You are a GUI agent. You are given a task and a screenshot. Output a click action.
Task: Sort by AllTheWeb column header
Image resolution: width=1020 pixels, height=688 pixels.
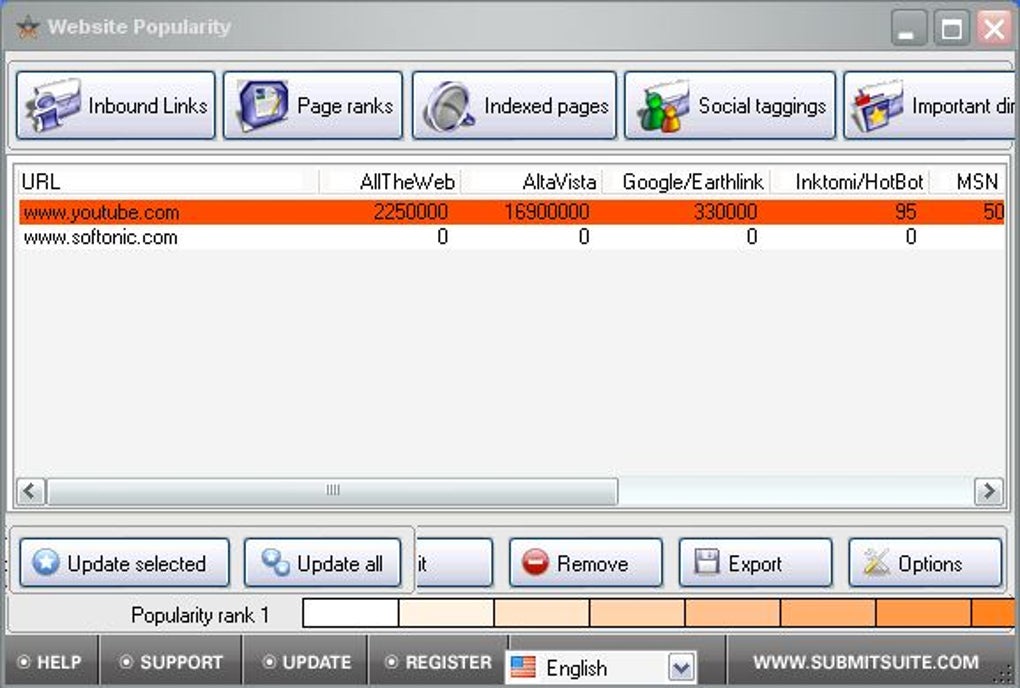(390, 181)
